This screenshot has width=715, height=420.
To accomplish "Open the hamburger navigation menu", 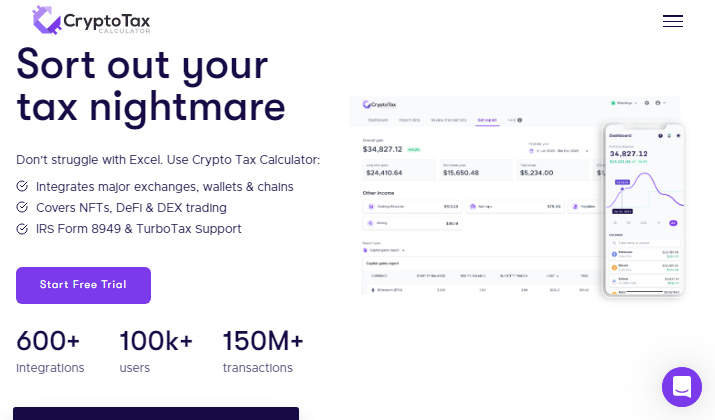I will click(x=673, y=21).
